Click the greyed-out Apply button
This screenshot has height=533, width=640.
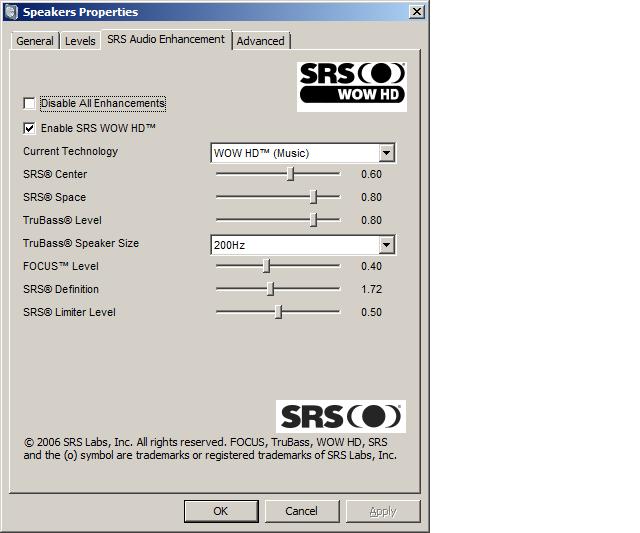tap(383, 511)
